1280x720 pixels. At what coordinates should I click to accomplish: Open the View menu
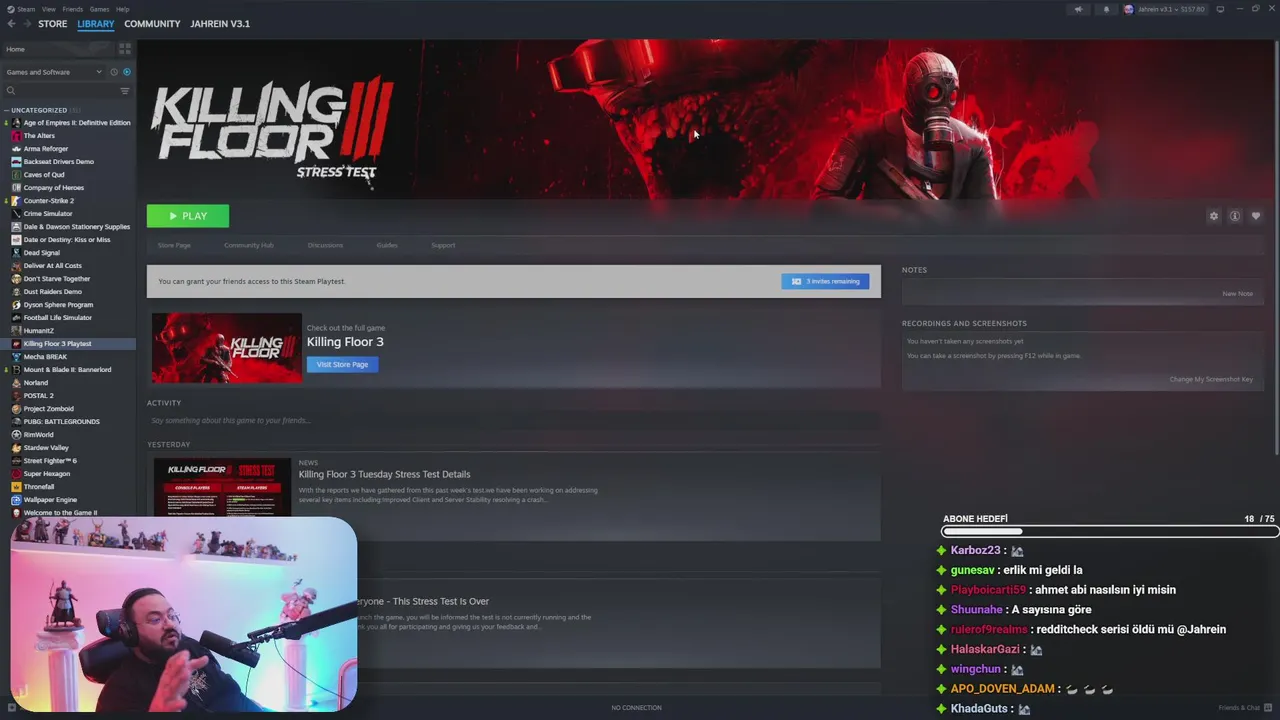[48, 9]
